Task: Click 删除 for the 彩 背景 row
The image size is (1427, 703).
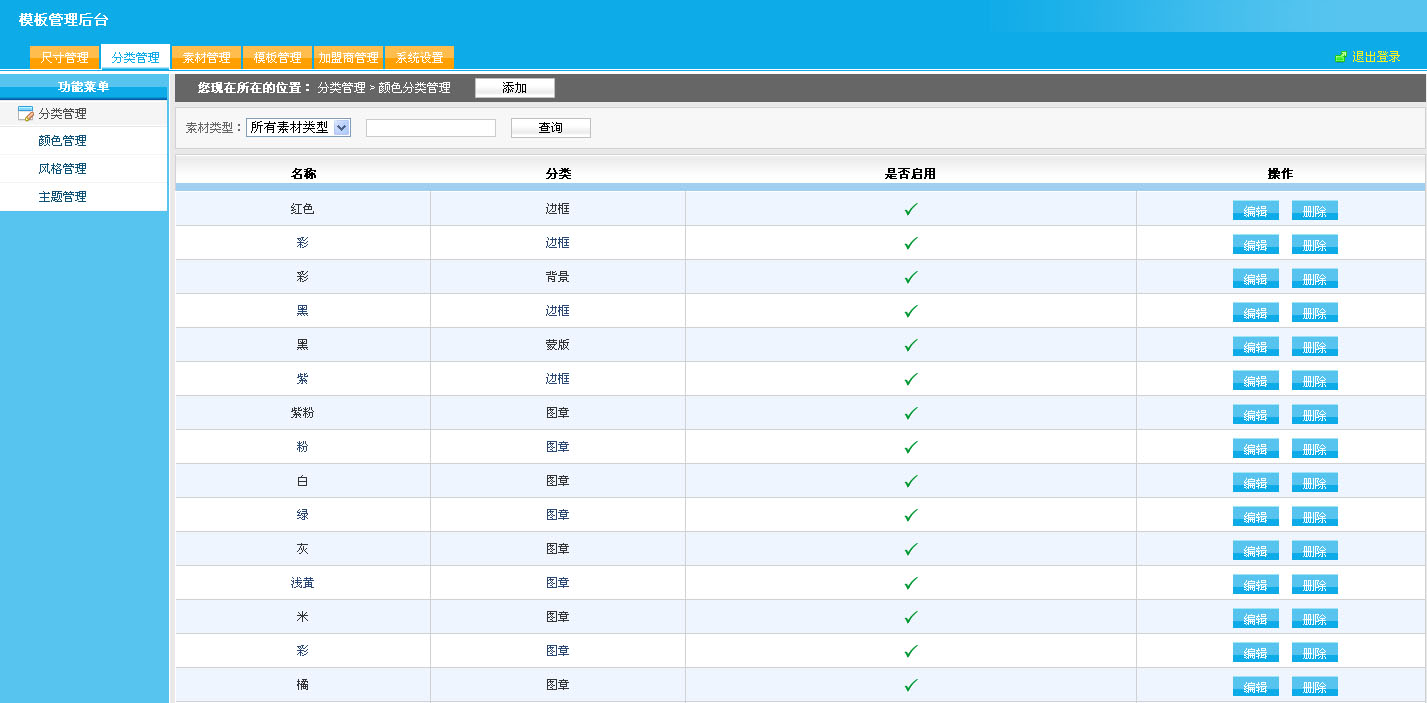Action: [1315, 279]
